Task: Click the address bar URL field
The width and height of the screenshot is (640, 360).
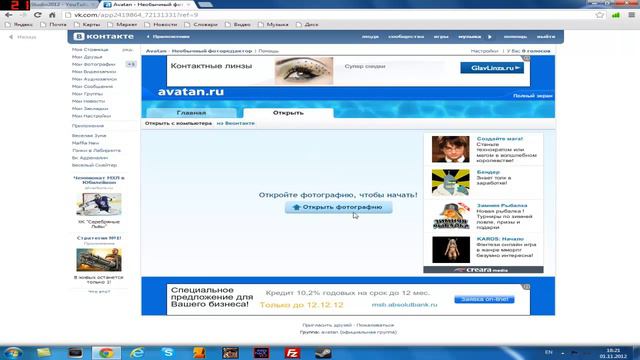Action: (327, 15)
